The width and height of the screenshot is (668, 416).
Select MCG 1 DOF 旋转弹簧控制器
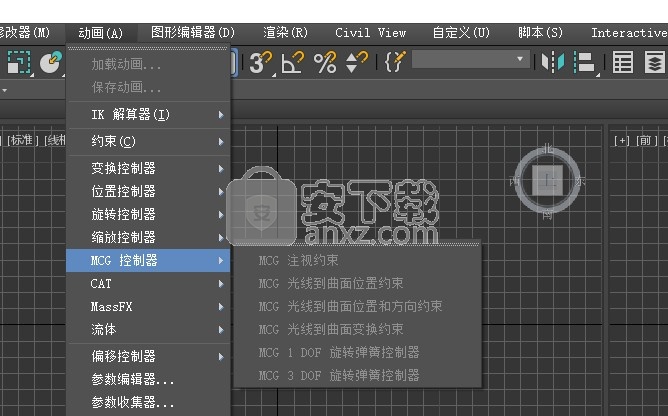(358, 352)
